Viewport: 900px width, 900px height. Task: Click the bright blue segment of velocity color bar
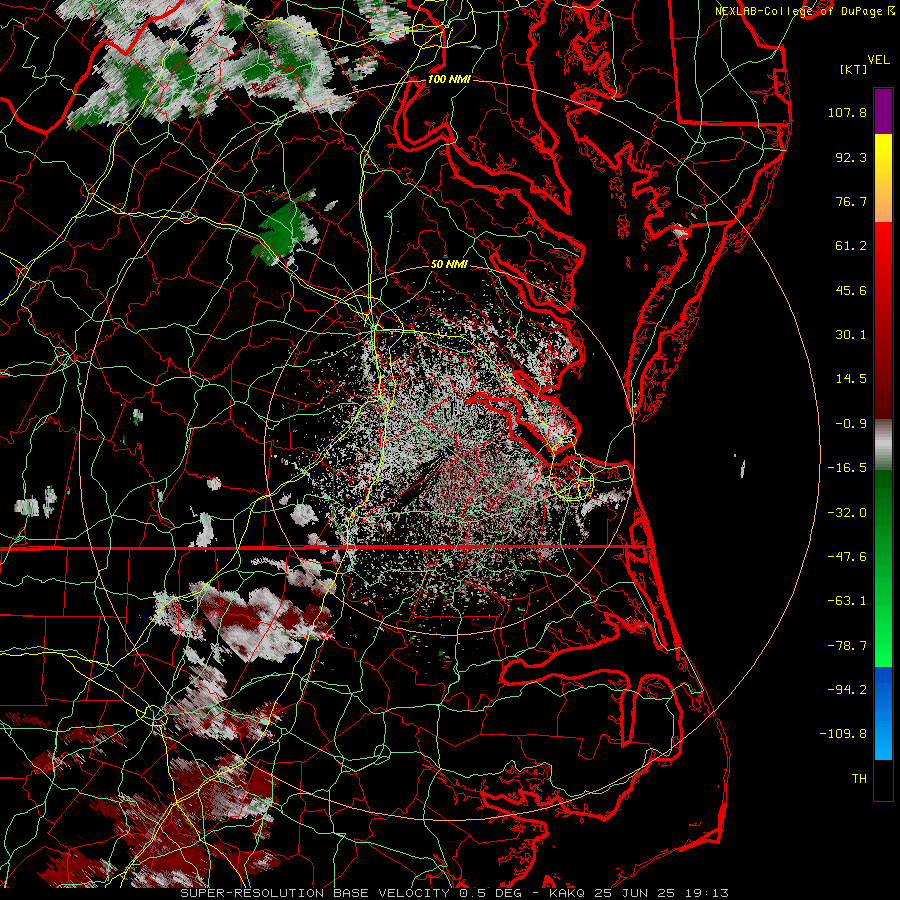tap(883, 713)
